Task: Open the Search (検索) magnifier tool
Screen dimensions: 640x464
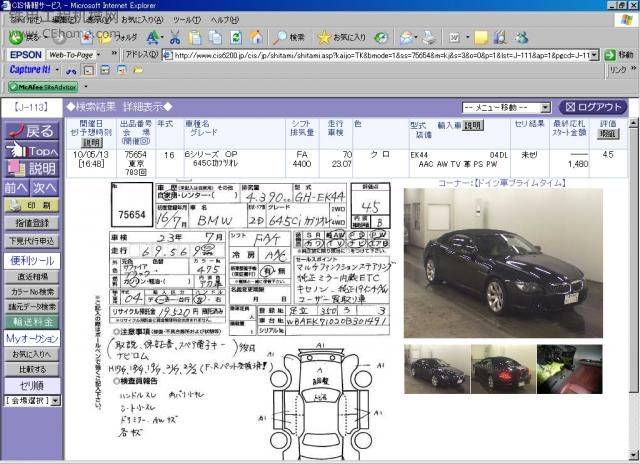Action: [x=289, y=38]
